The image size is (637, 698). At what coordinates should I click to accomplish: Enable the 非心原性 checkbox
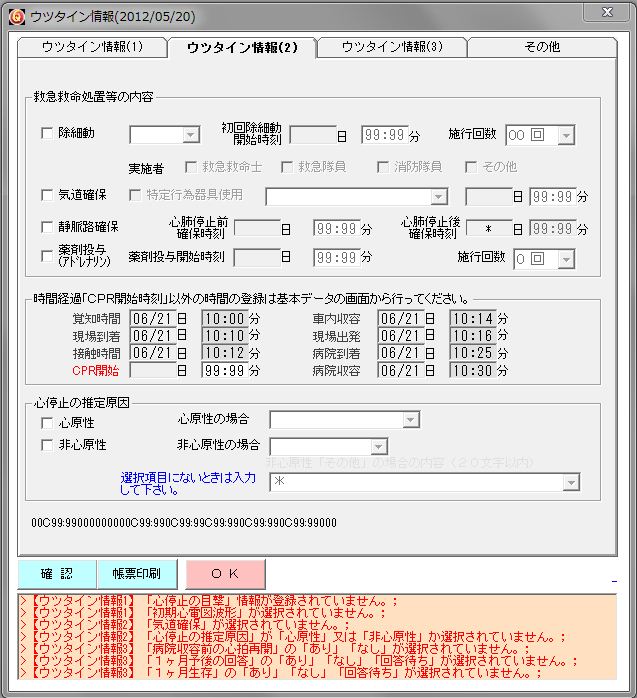click(47, 445)
